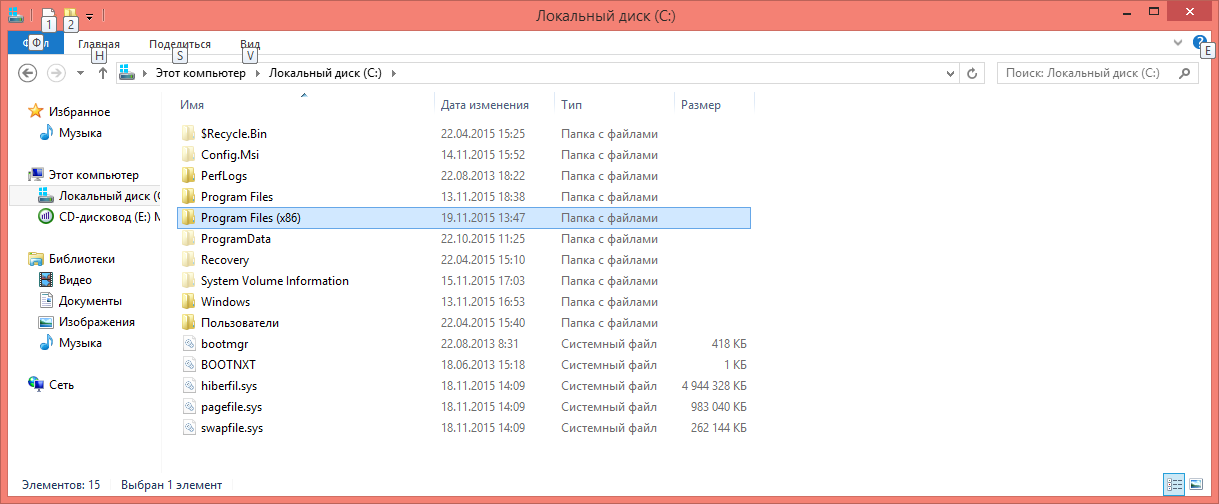Open the address bar history dropdown
Viewport: 1219px width, 504px height.
pos(950,73)
